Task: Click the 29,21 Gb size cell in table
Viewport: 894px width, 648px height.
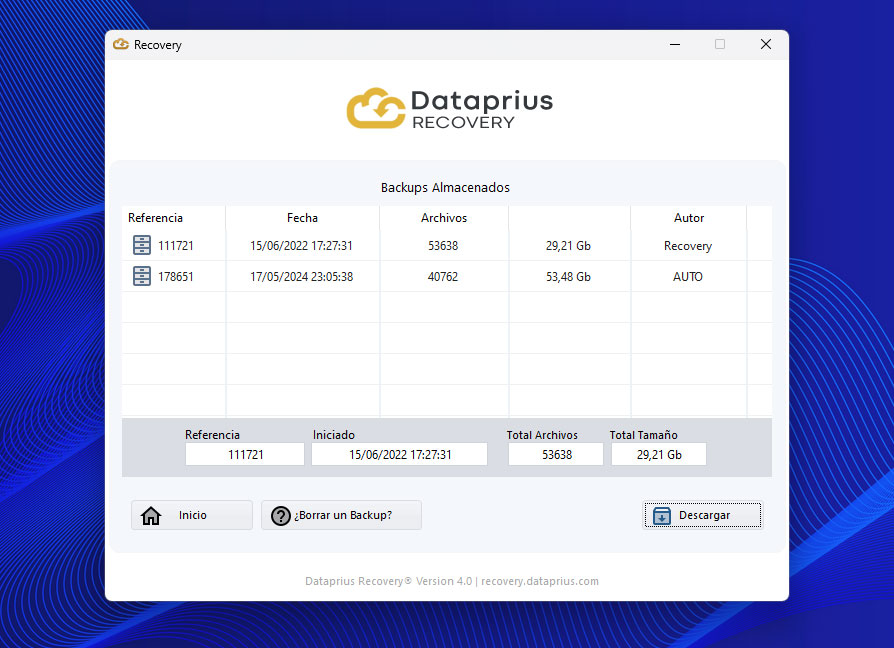Action: coord(568,246)
